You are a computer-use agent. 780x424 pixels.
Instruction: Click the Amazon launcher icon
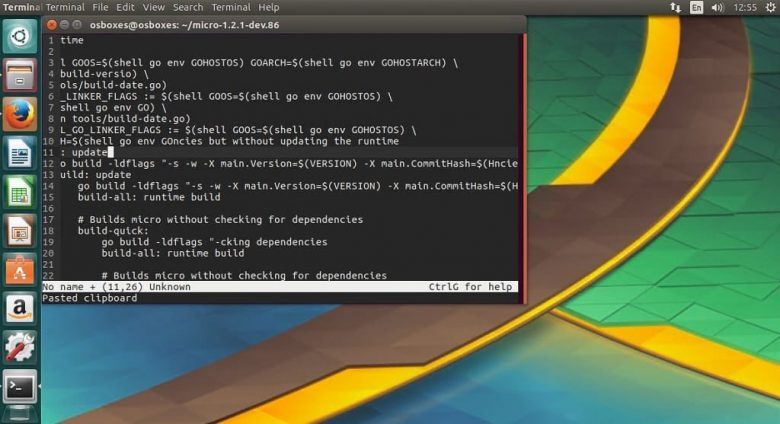click(20, 306)
